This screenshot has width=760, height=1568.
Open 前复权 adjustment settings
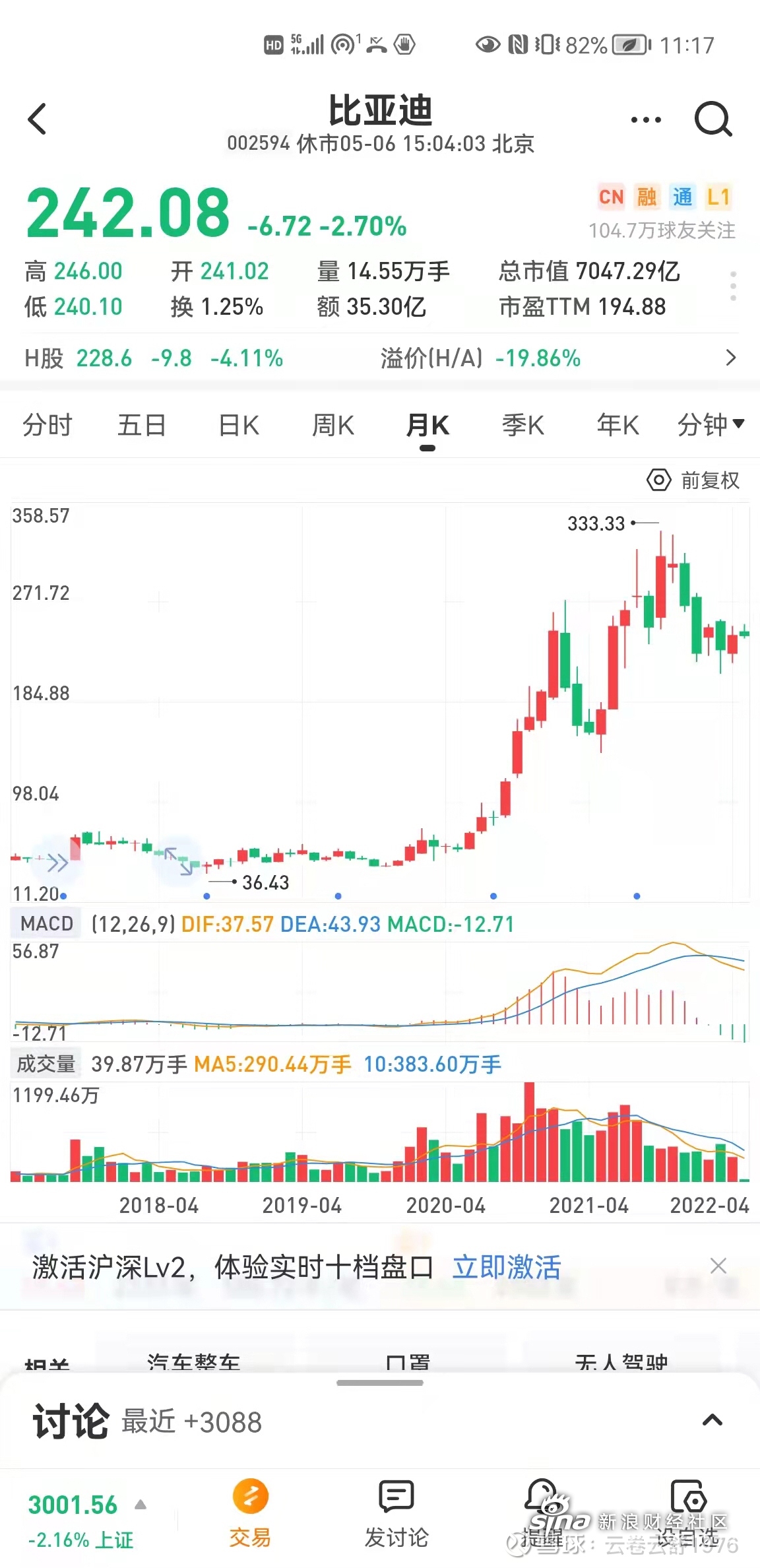(693, 480)
